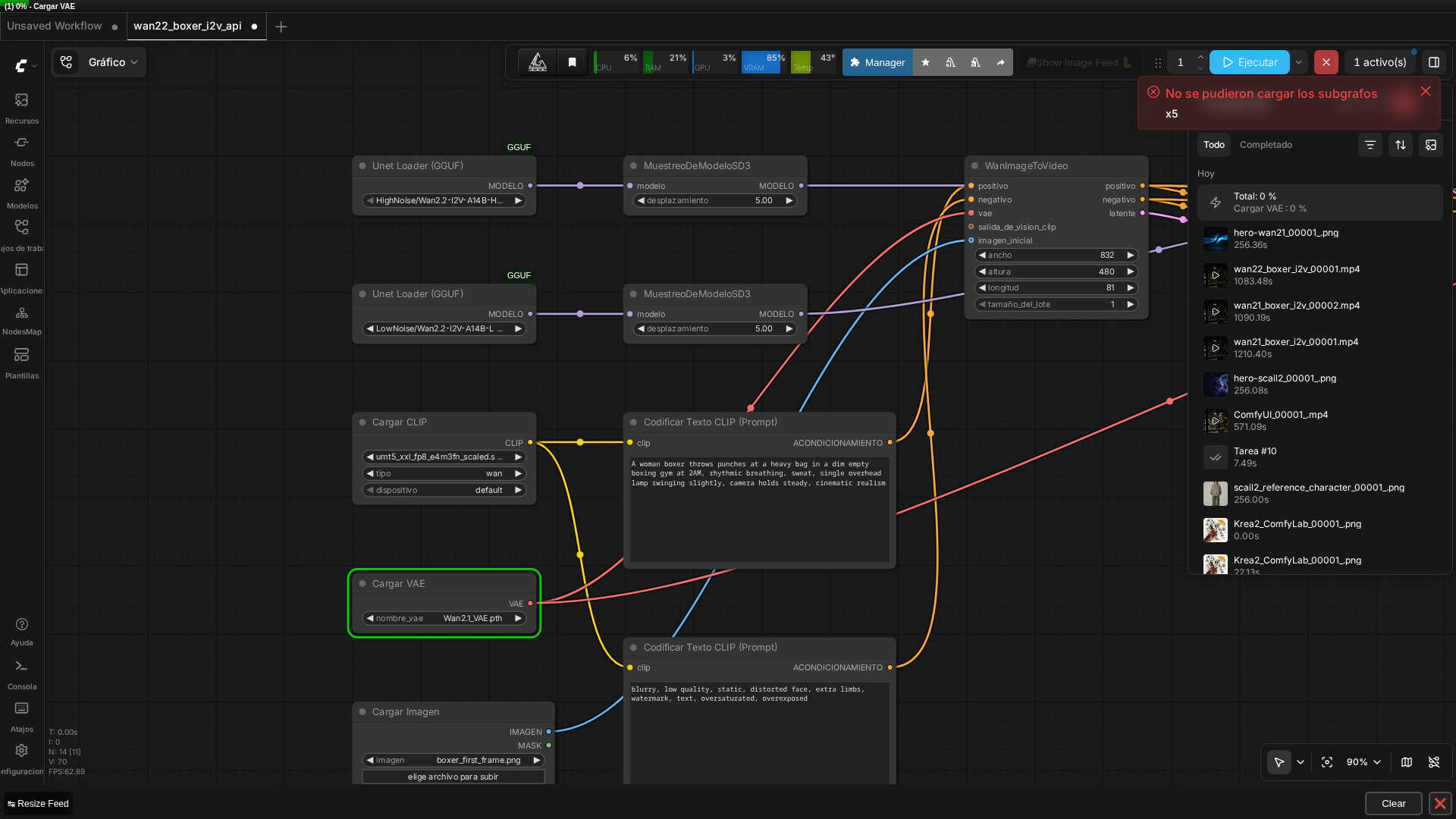This screenshot has width=1456, height=819.
Task: Click the star icon beside Manager
Action: click(925, 62)
